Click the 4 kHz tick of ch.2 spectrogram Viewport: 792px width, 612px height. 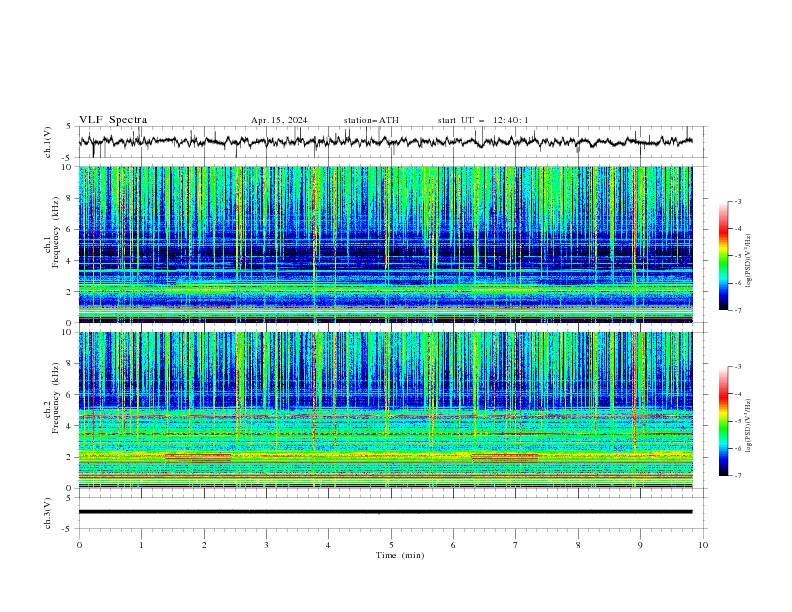[71, 426]
